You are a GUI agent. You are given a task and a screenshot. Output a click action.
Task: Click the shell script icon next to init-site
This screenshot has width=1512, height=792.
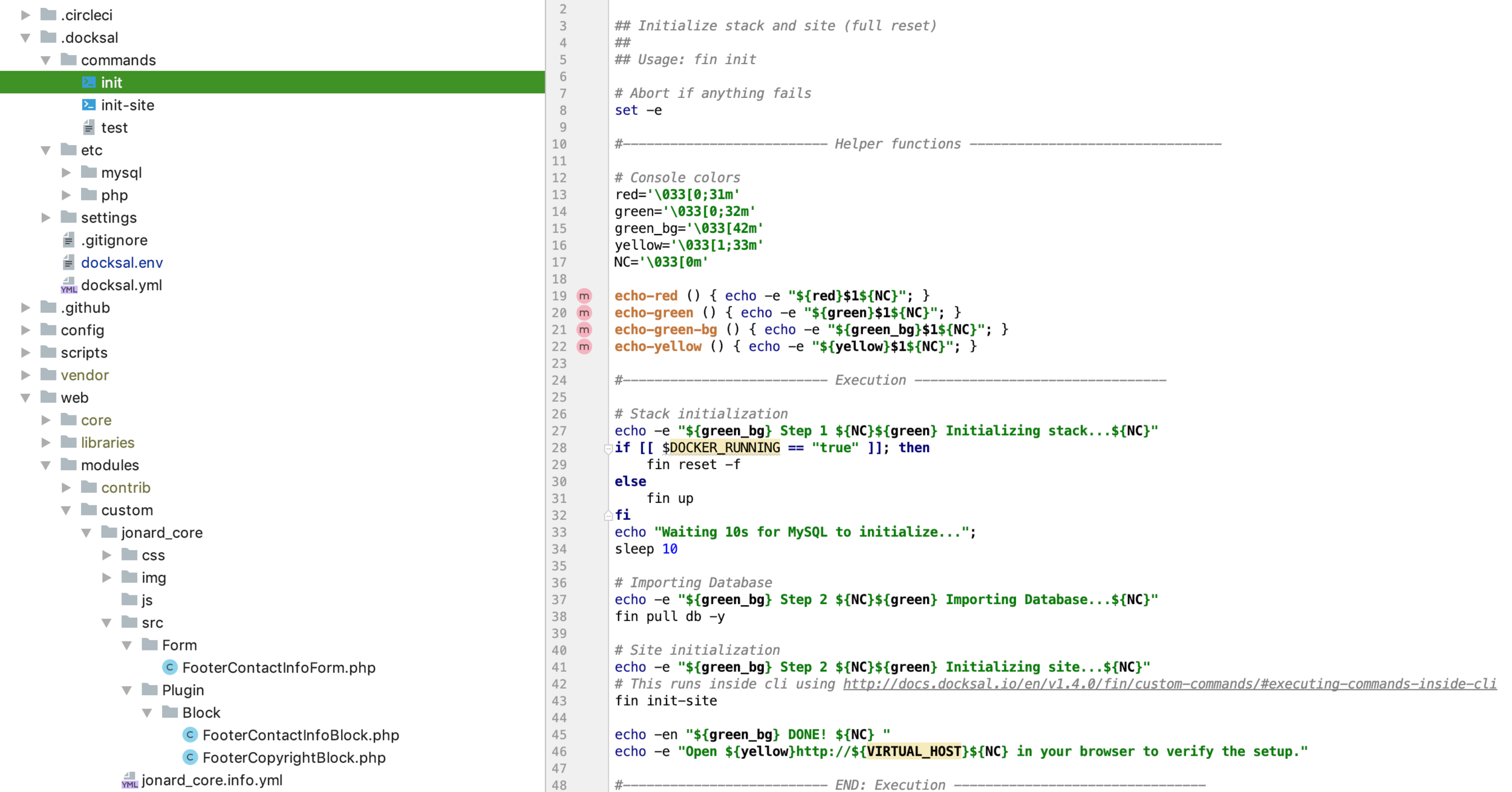pyautogui.click(x=88, y=105)
